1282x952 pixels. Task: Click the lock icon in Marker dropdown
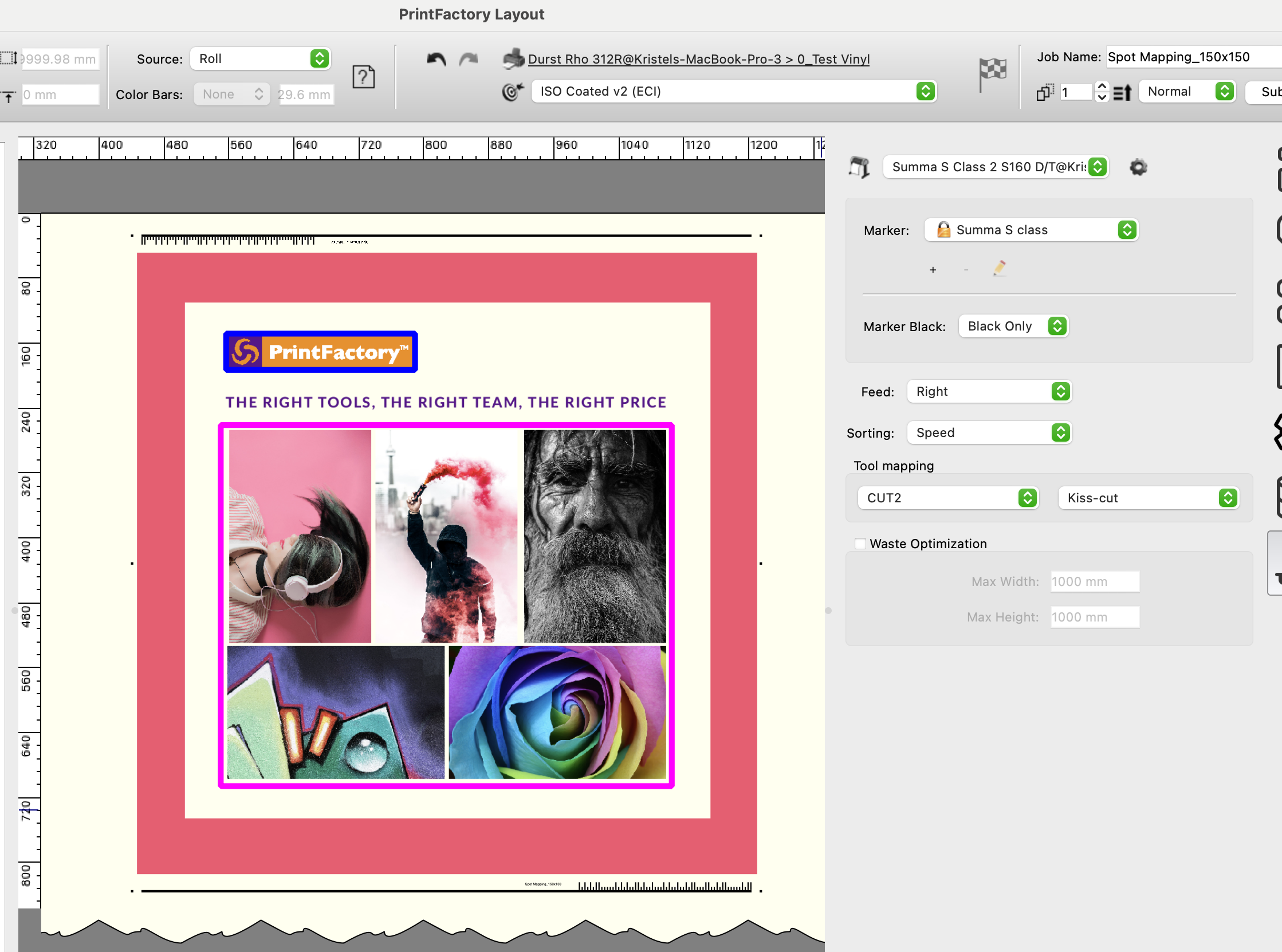(x=943, y=230)
